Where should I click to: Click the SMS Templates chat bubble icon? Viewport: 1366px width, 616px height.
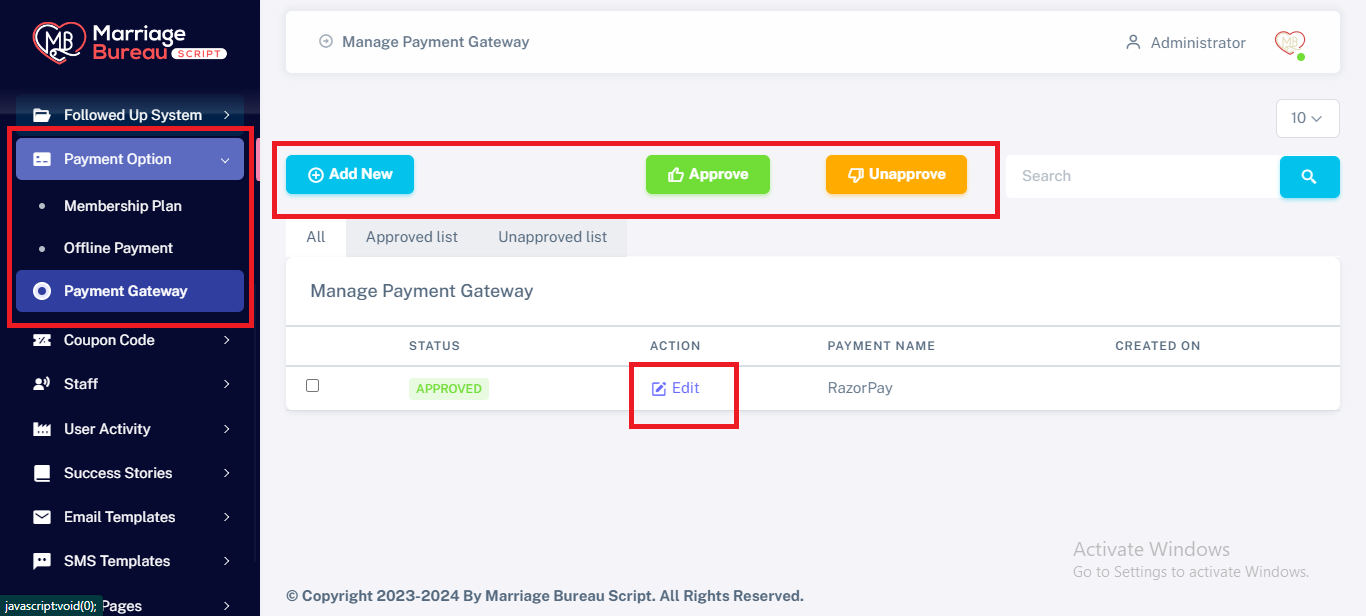(42, 561)
